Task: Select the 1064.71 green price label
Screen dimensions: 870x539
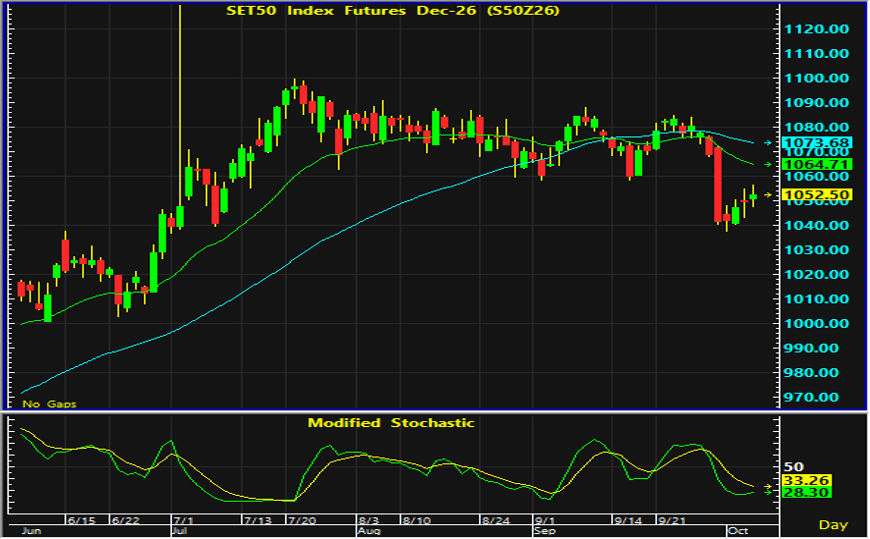Action: (816, 164)
